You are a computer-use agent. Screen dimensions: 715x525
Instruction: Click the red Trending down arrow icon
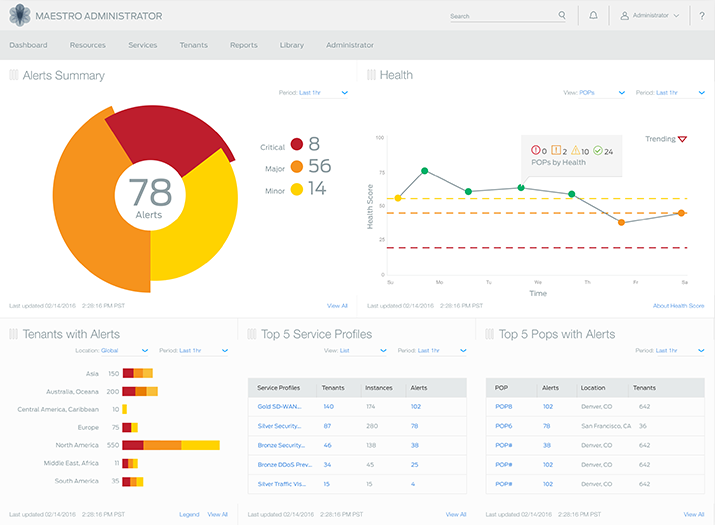(x=682, y=139)
